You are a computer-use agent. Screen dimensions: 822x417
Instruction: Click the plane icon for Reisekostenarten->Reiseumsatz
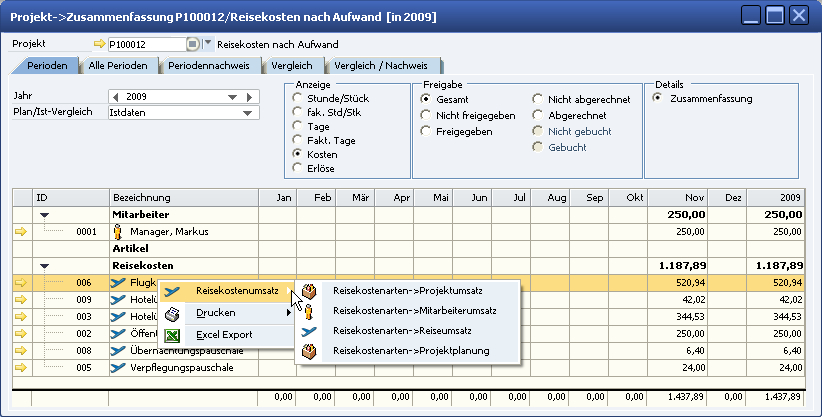(309, 331)
